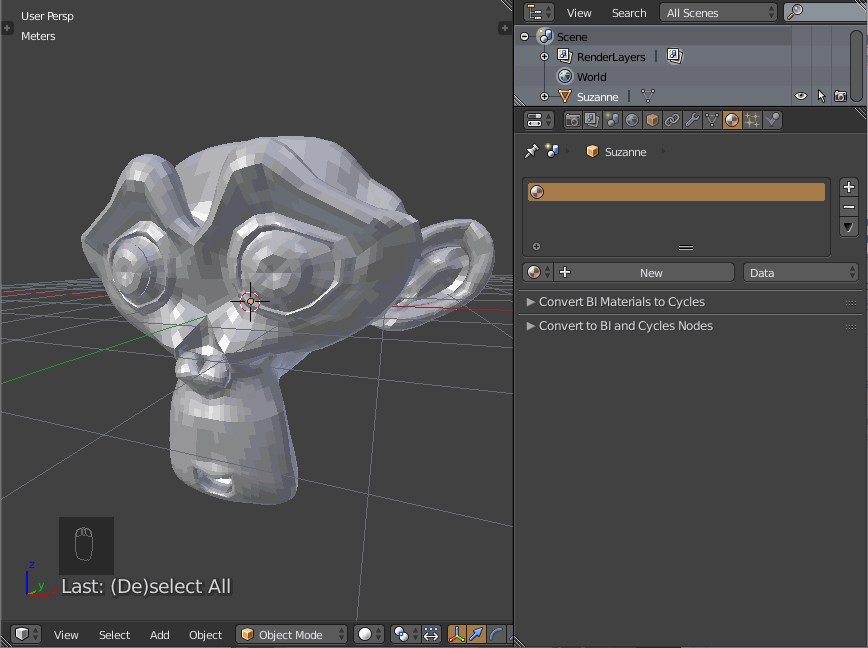Open material slot specials down-arrow menu

[849, 227]
